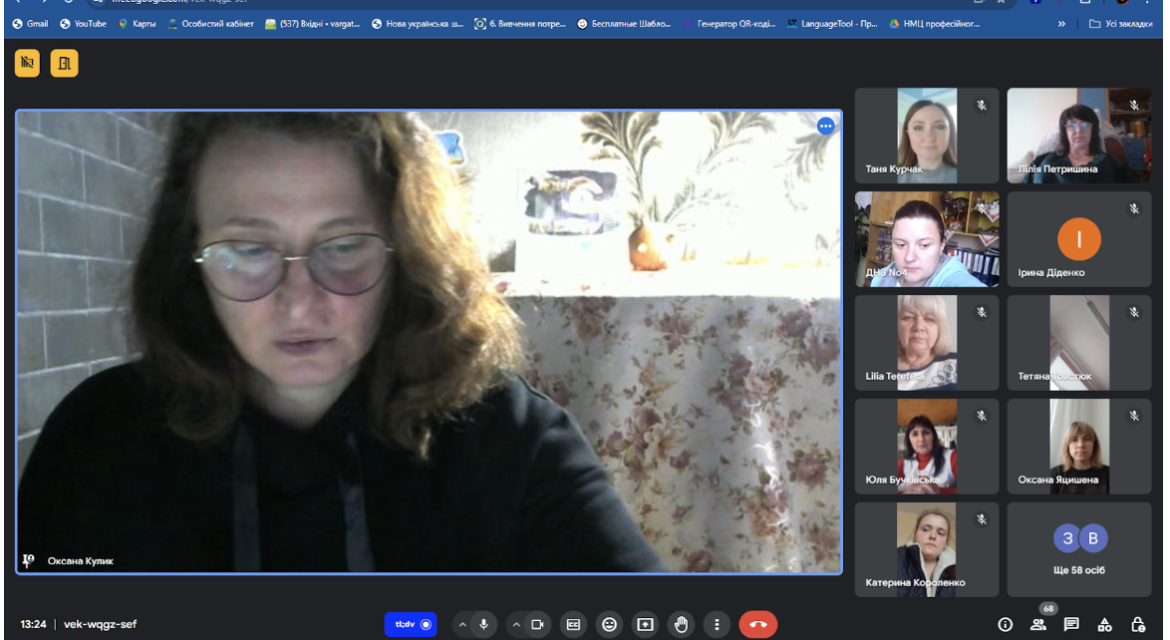Click the three-dot more options button
1170x640 pixels.
pos(716,624)
